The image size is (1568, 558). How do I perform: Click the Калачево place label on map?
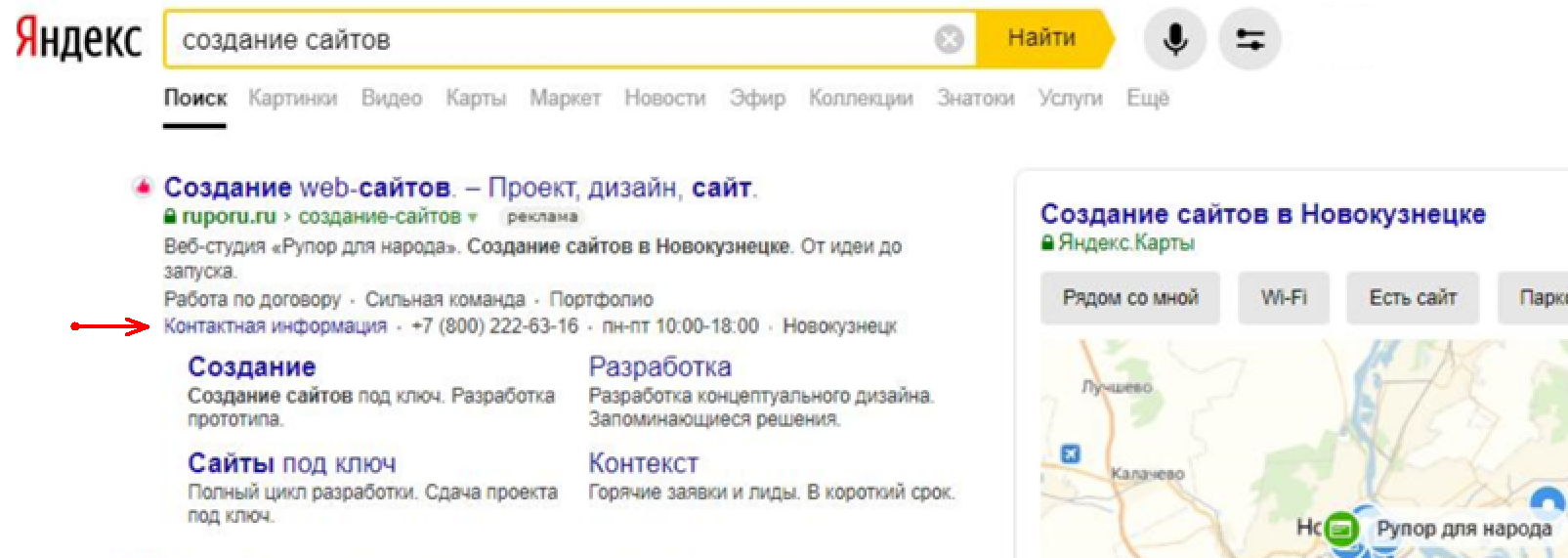click(1147, 473)
